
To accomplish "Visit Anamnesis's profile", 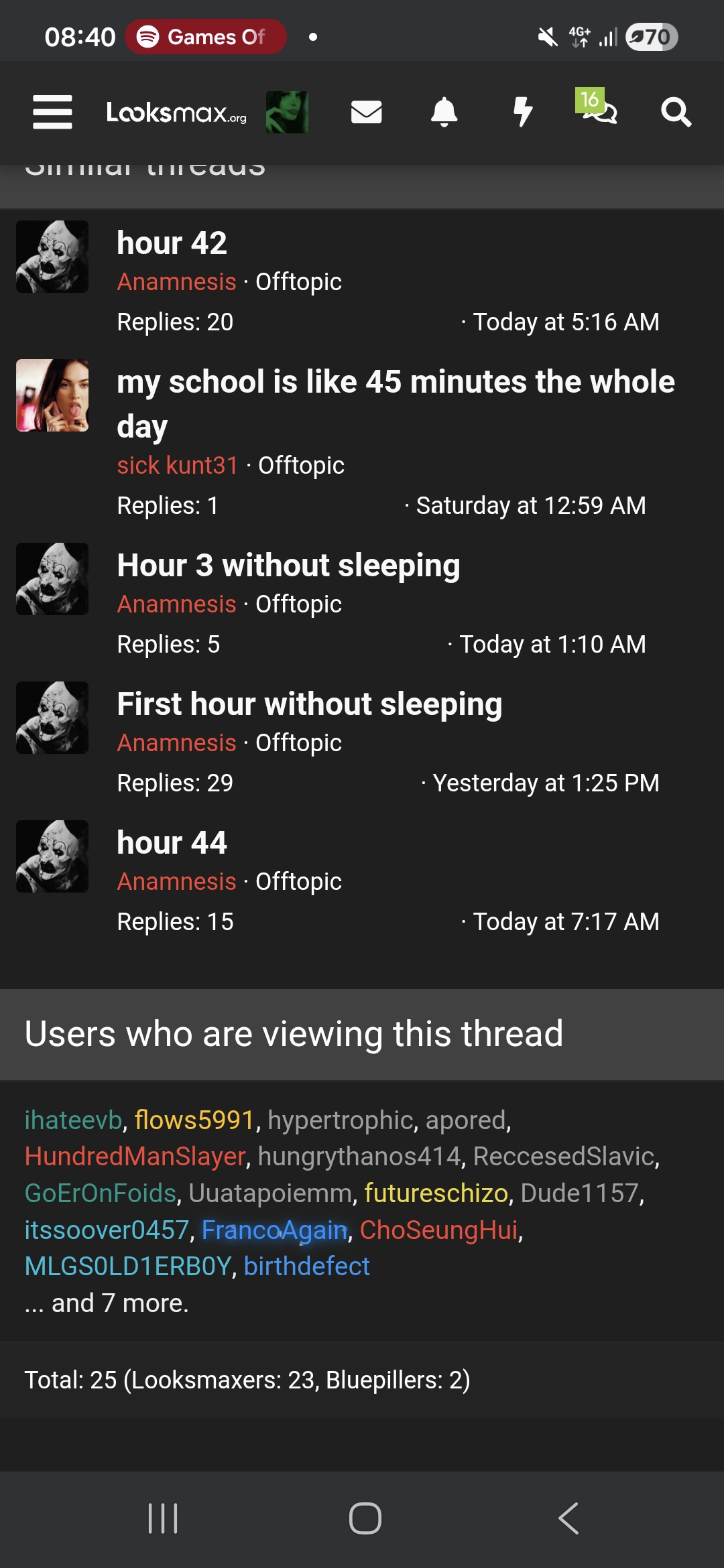I will tap(176, 282).
